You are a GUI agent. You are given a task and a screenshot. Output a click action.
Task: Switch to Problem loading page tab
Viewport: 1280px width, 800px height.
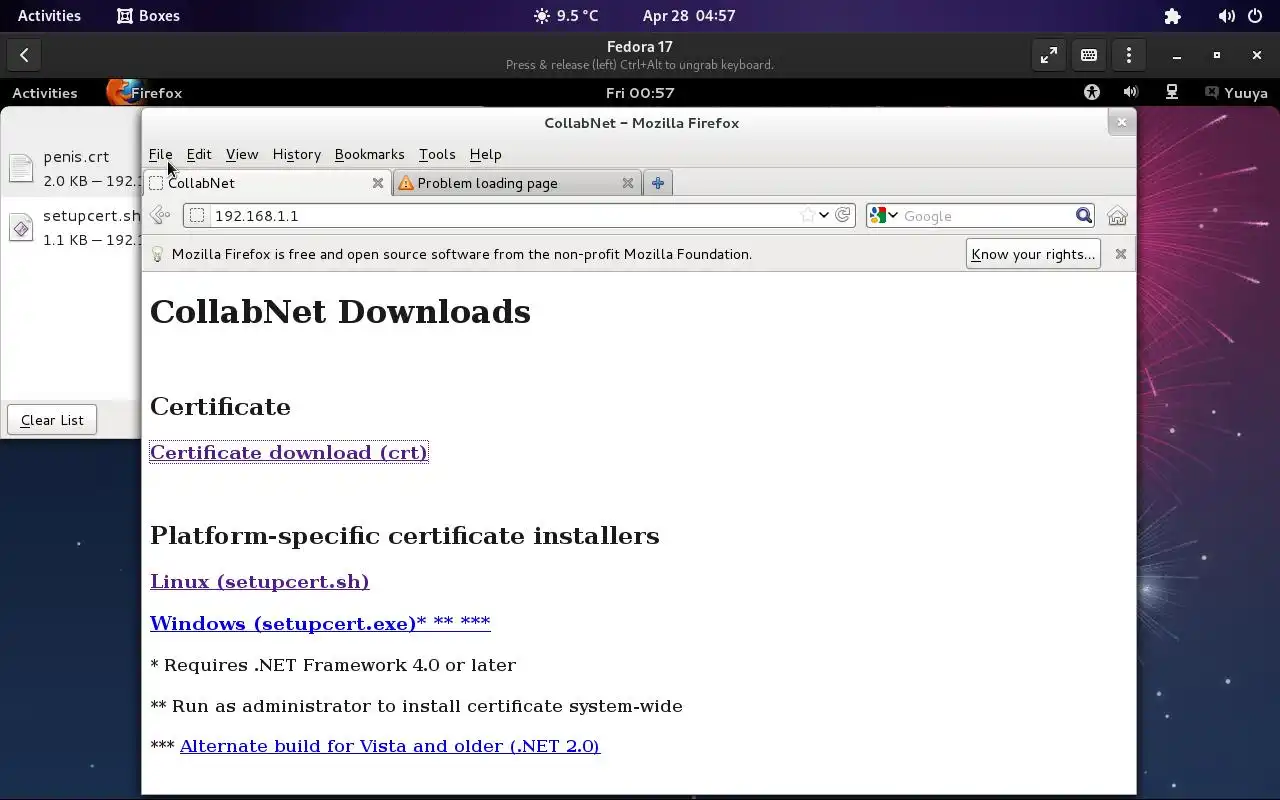pyautogui.click(x=516, y=183)
